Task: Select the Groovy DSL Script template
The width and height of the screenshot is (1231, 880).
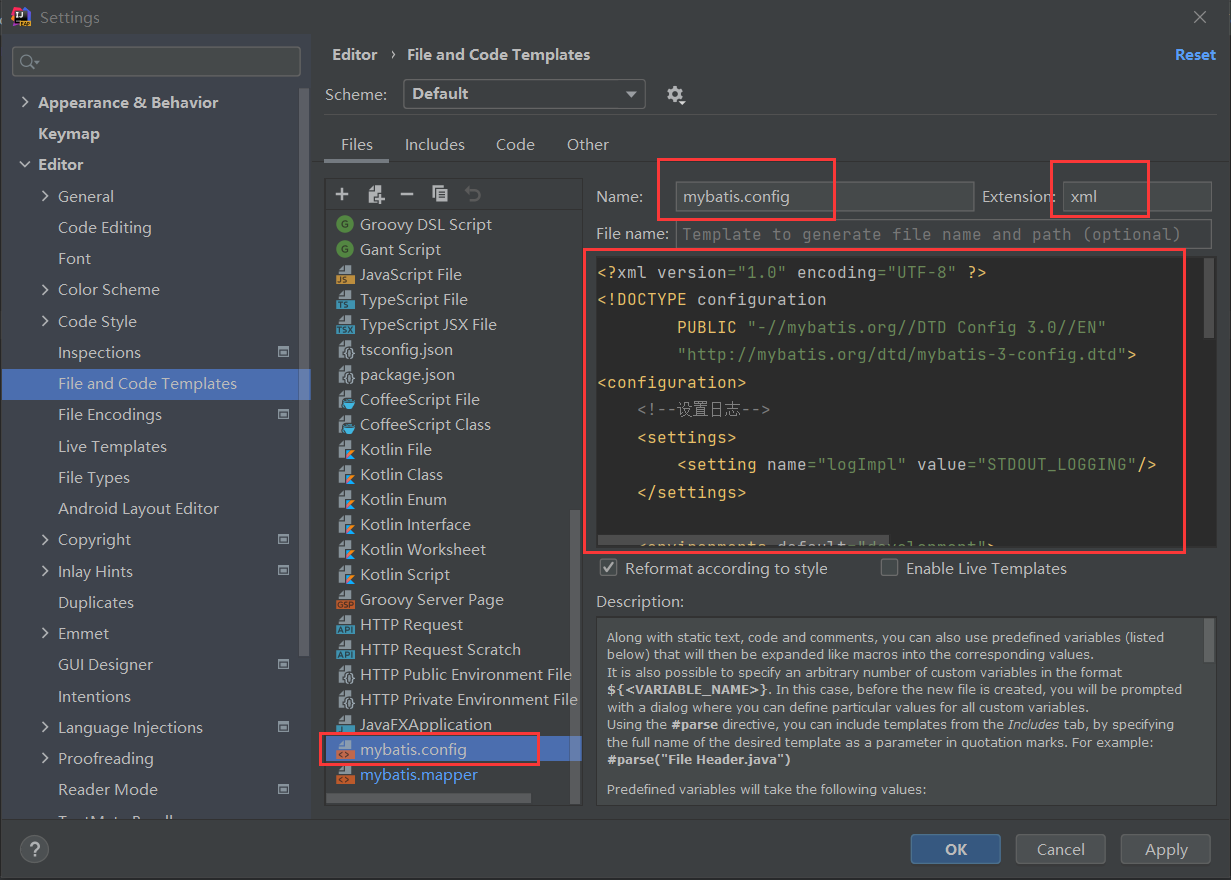Action: (x=425, y=225)
